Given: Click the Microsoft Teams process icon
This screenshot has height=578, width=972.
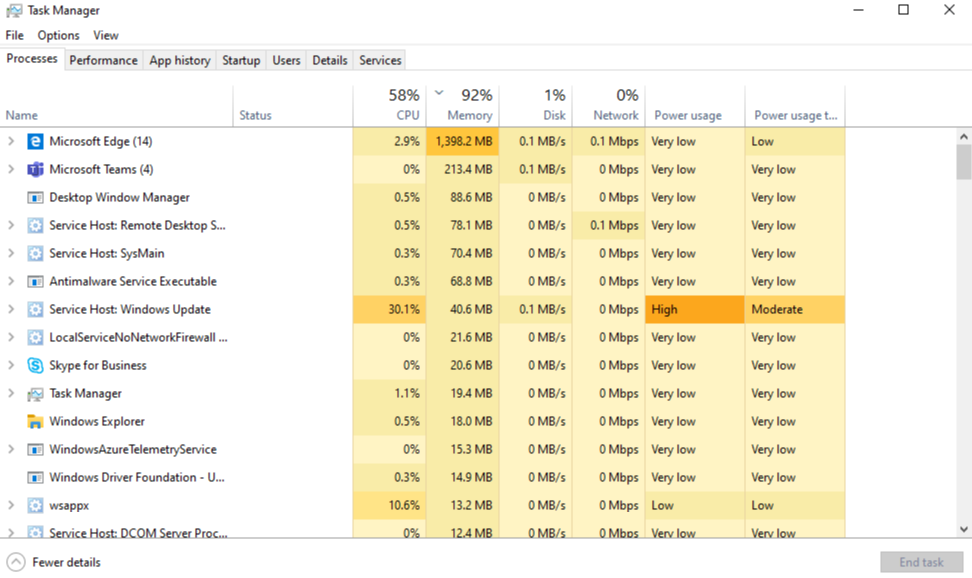Looking at the screenshot, I should (x=35, y=169).
